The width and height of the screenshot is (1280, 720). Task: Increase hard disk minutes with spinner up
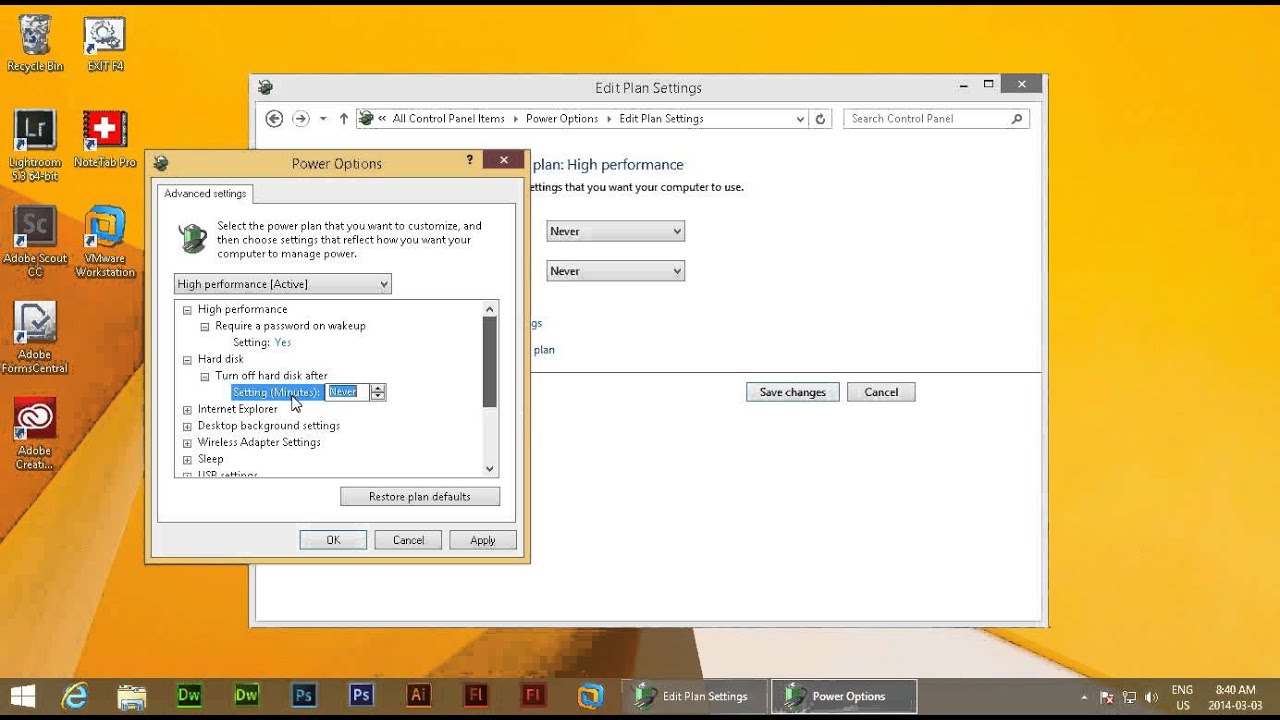[378, 388]
